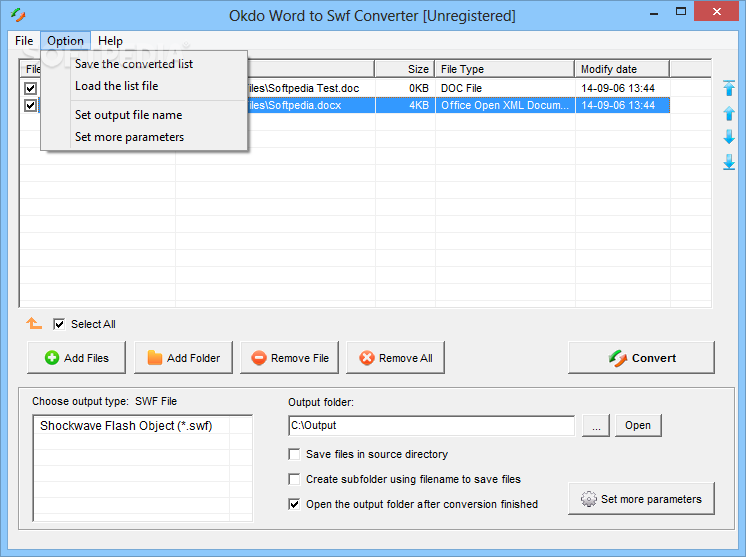Viewport: 746px width, 557px height.
Task: Click the Add Files button
Action: (77, 358)
